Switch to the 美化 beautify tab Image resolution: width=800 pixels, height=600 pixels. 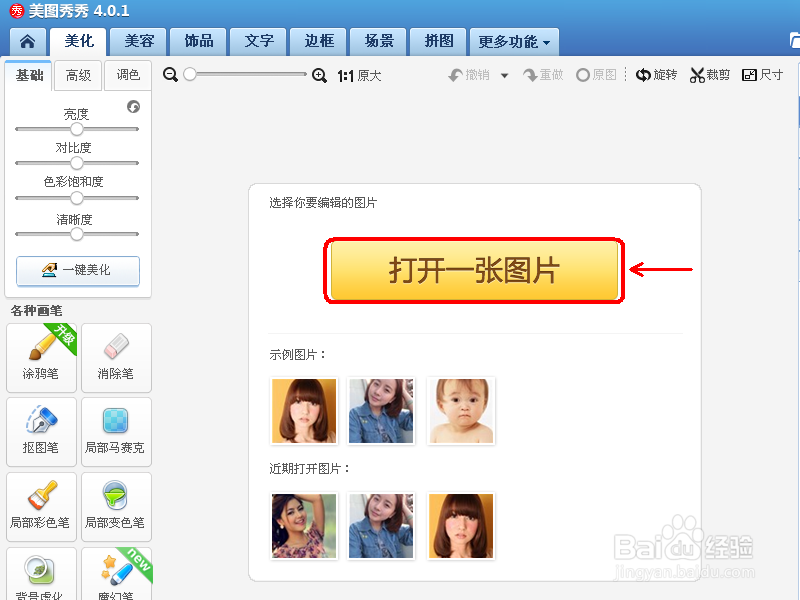click(79, 41)
